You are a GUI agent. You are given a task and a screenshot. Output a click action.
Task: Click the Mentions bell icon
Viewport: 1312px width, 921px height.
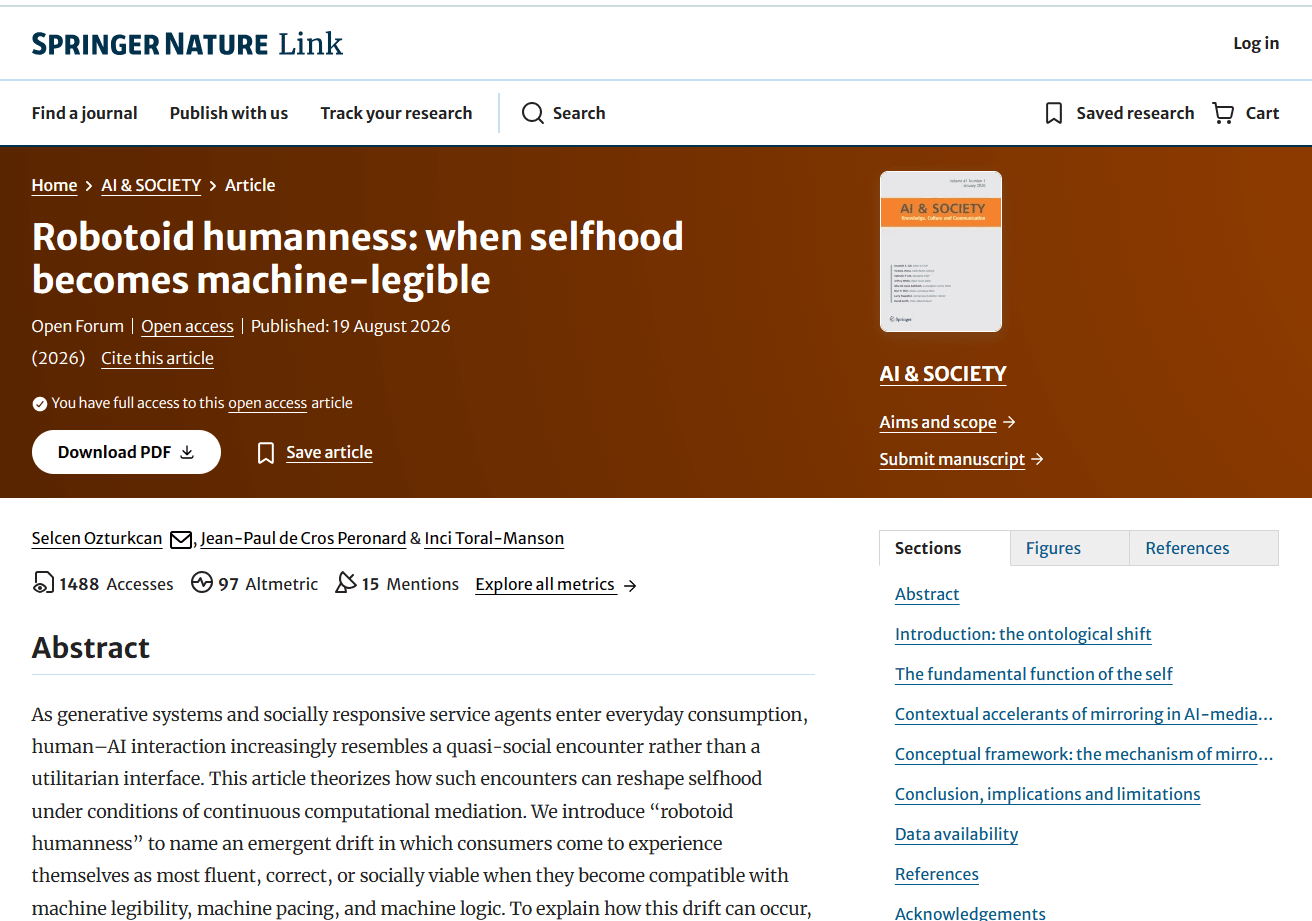[x=346, y=583]
